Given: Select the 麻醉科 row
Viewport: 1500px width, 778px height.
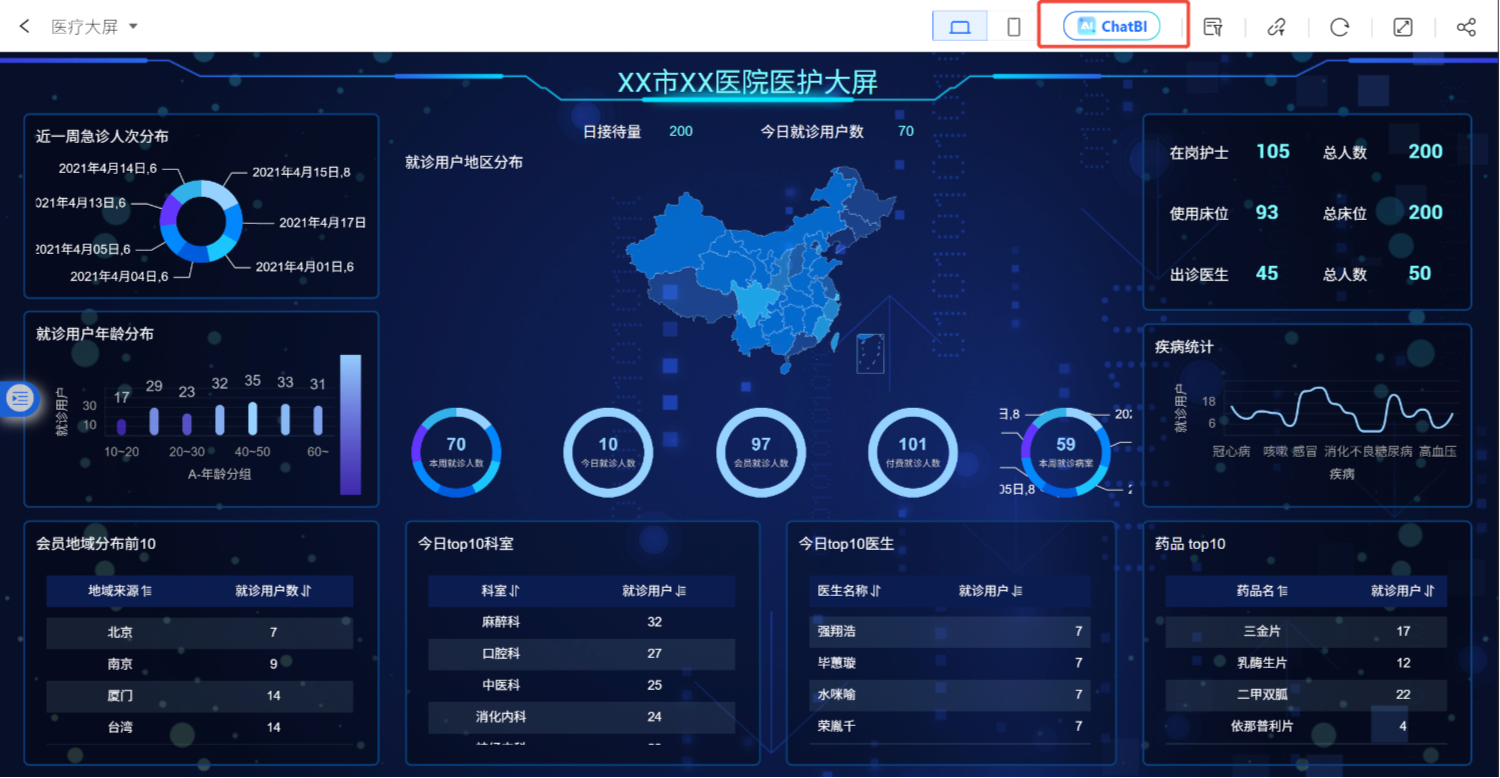Looking at the screenshot, I should pyautogui.click(x=582, y=622).
